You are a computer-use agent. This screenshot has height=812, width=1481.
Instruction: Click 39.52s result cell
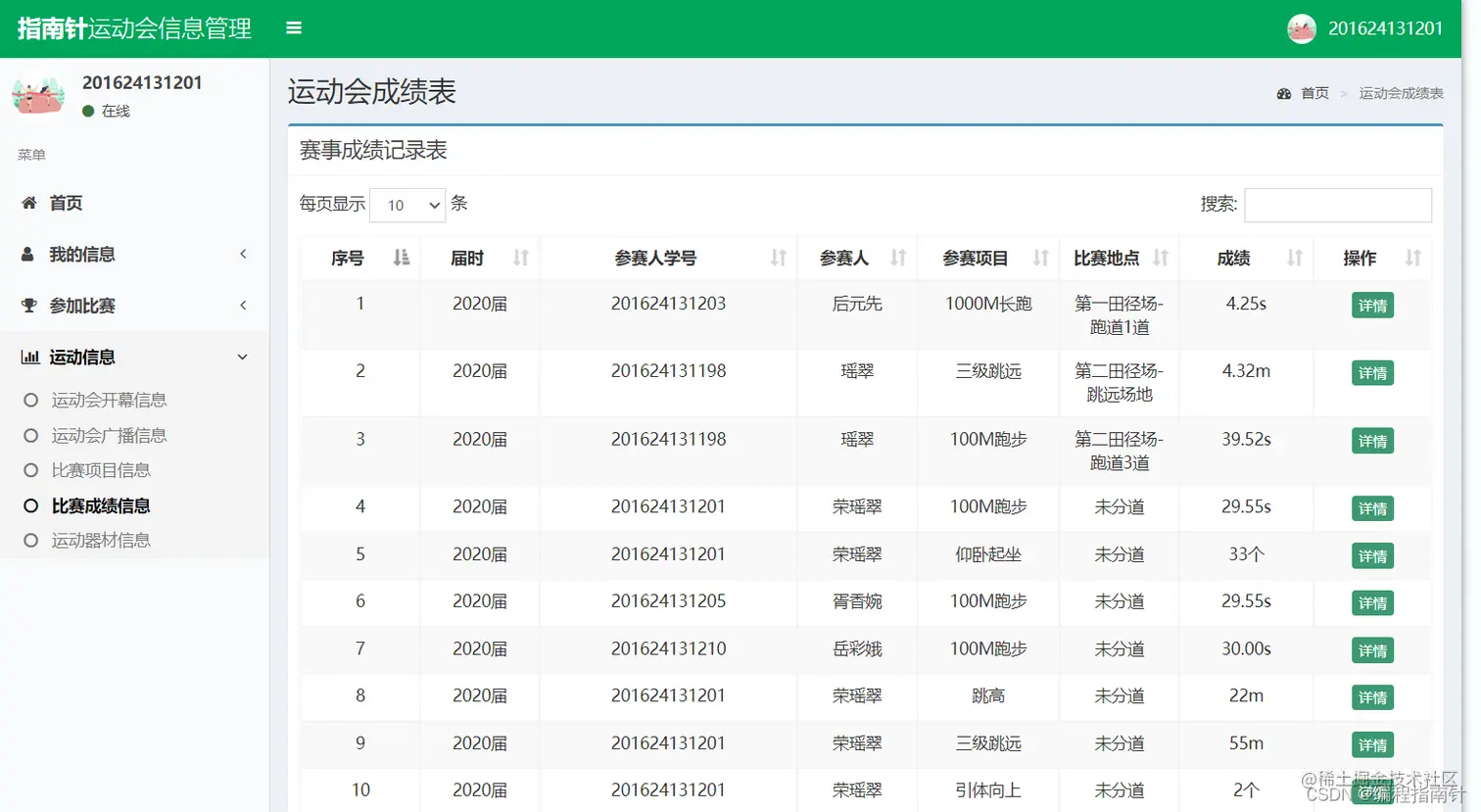(x=1246, y=439)
